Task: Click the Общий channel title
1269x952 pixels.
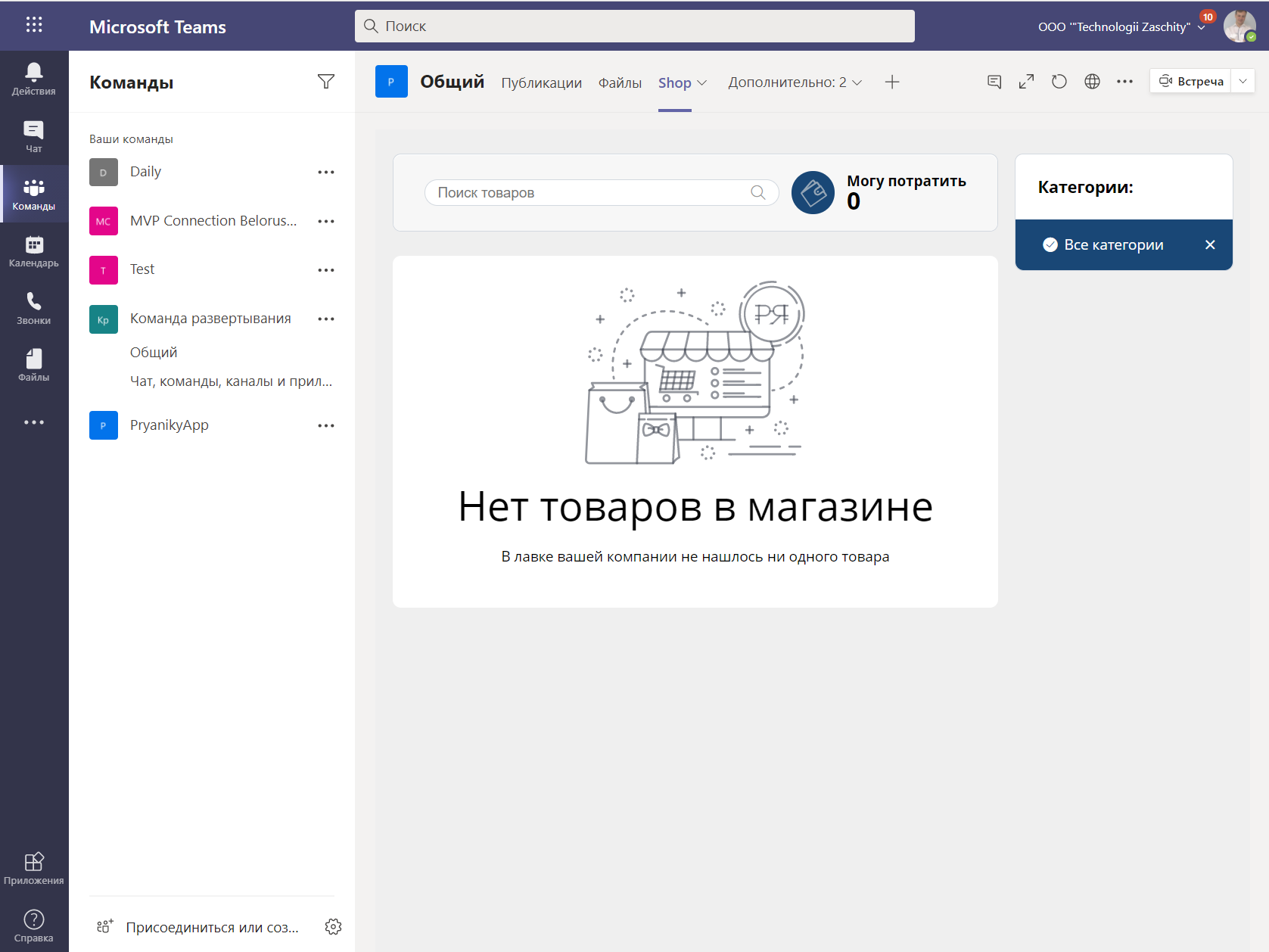Action: (x=453, y=82)
